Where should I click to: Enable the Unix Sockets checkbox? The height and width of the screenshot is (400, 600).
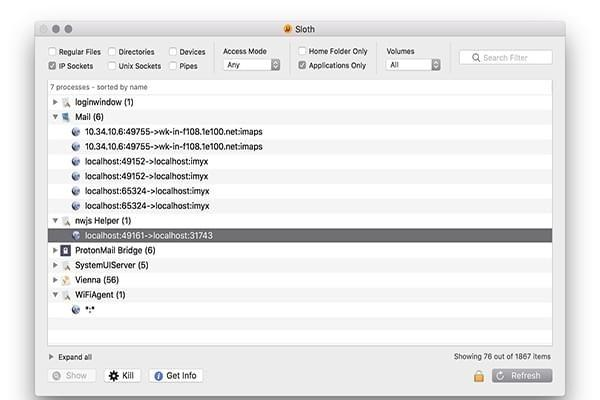point(112,66)
